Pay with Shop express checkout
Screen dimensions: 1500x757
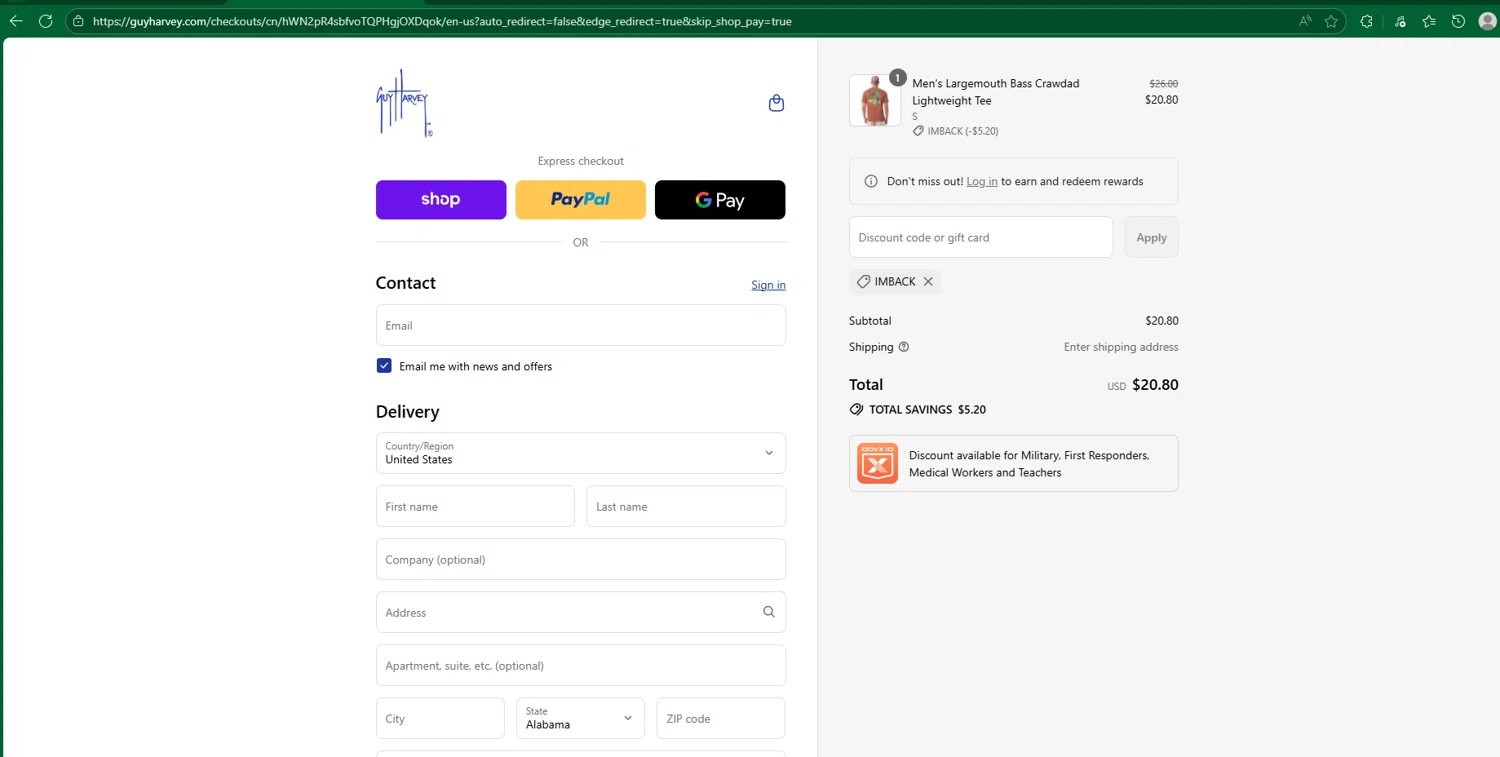coord(441,200)
